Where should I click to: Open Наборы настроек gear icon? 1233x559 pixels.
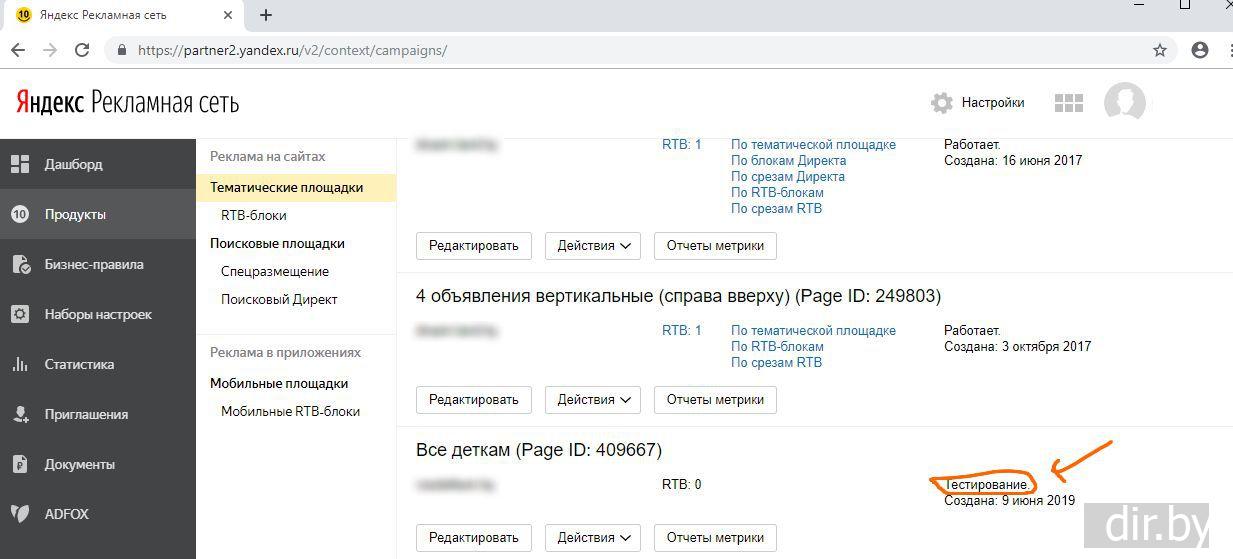click(20, 314)
